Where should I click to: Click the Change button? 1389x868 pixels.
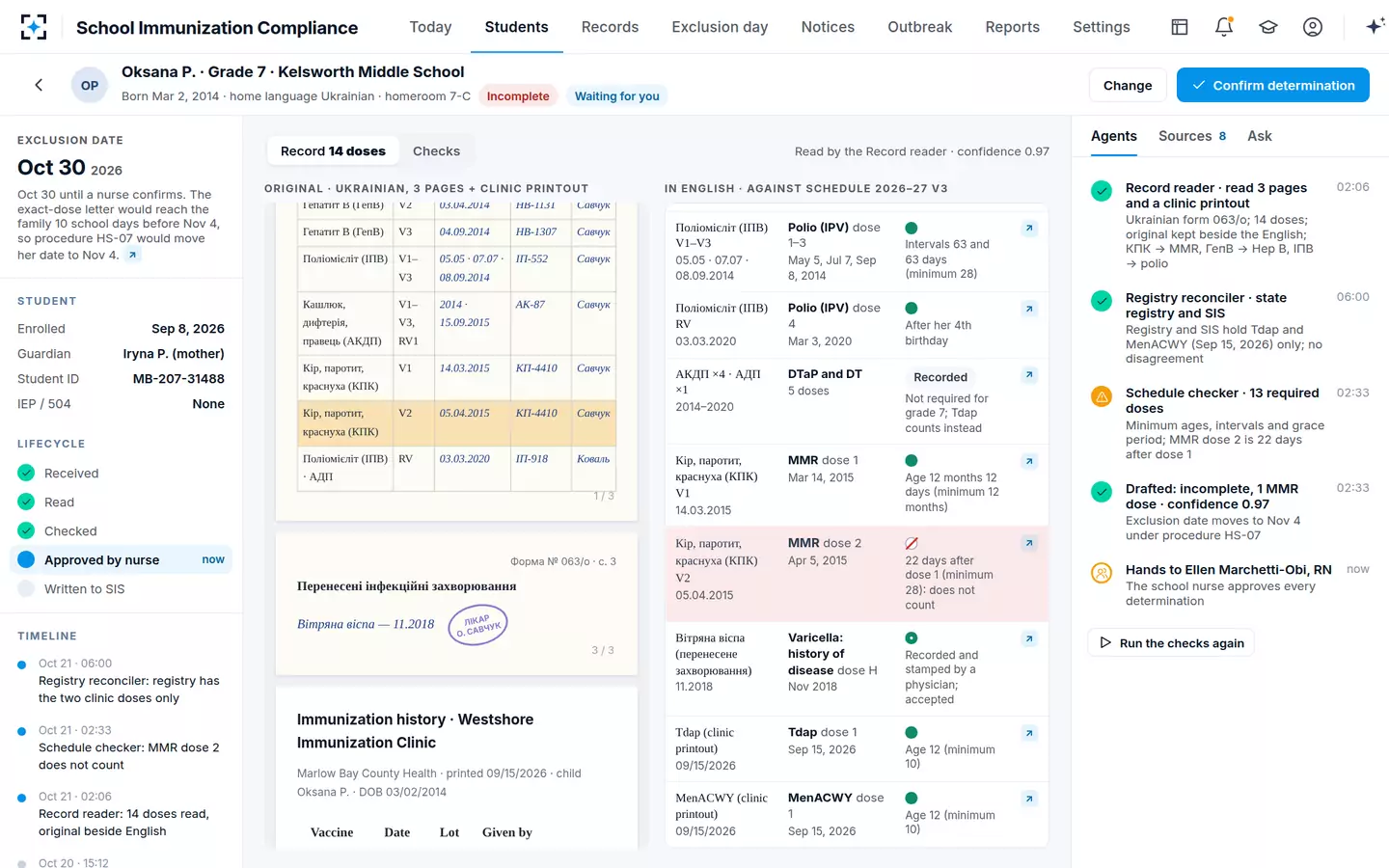pyautogui.click(x=1128, y=85)
